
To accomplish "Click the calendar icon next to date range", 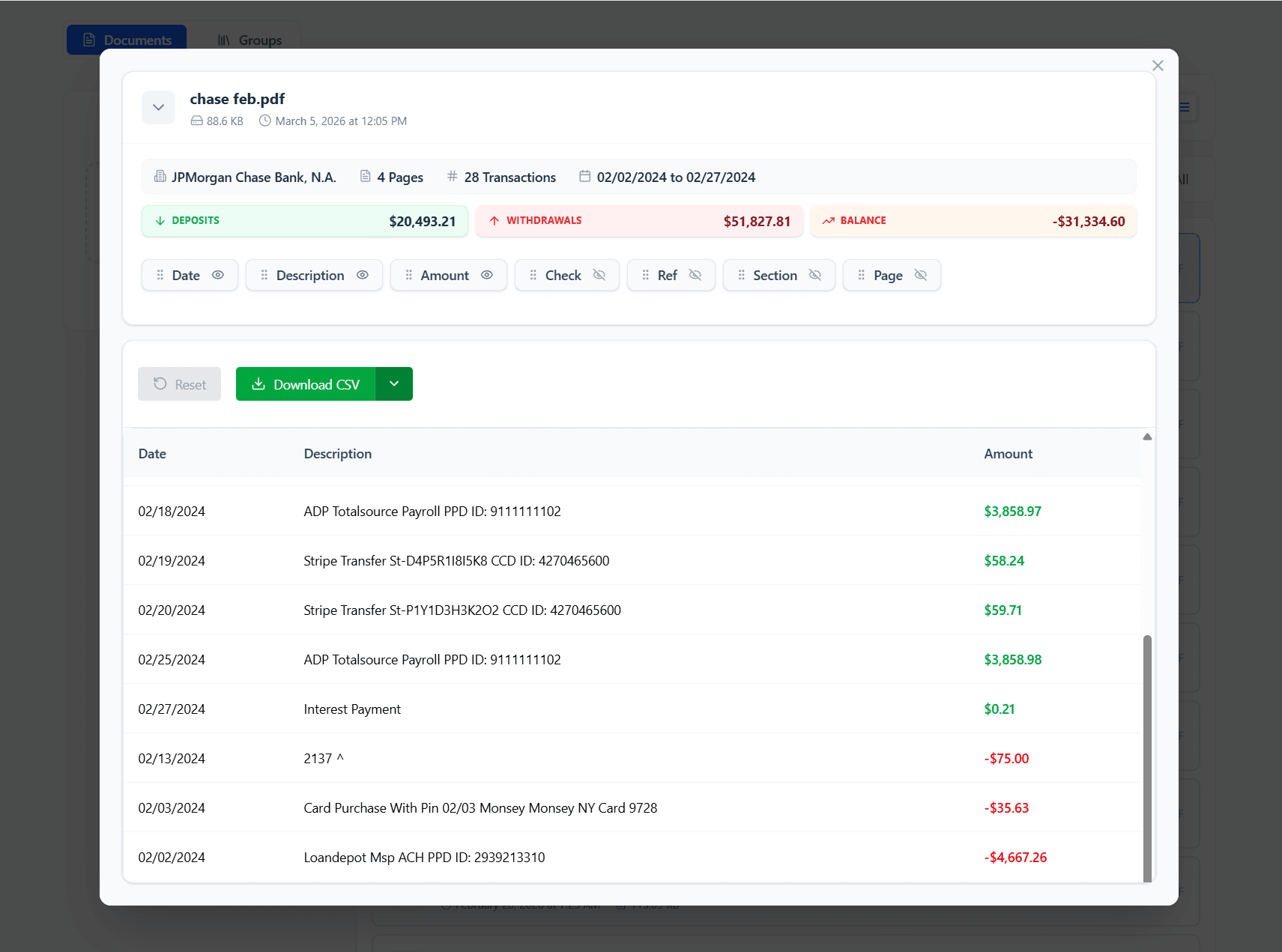I will pos(586,177).
